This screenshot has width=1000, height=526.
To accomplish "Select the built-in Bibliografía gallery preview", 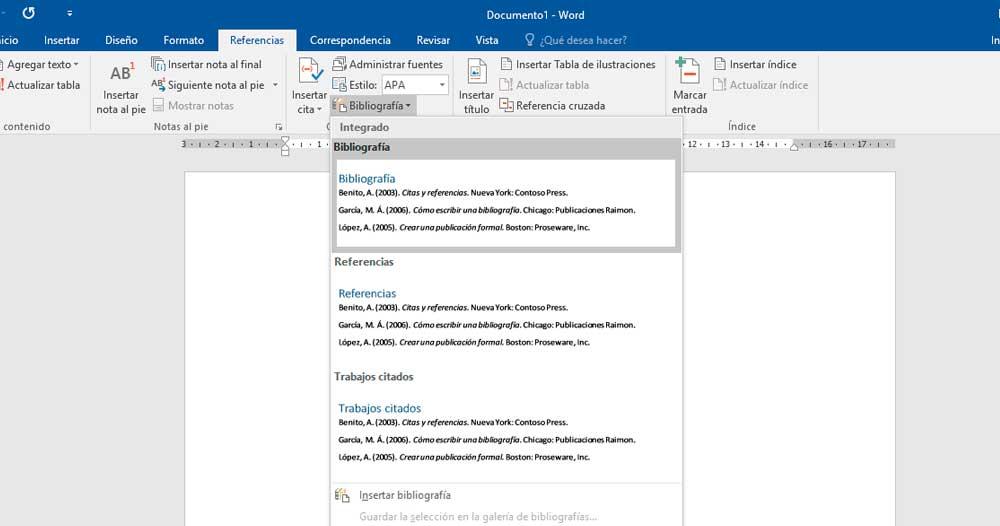I will tap(506, 203).
